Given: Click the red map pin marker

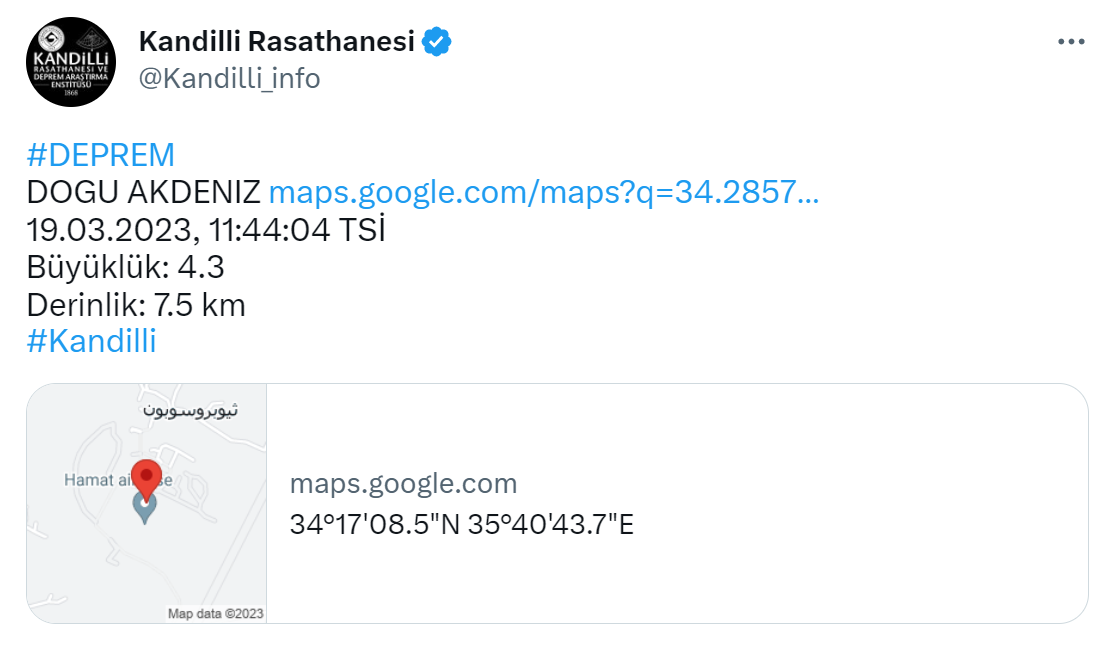Looking at the screenshot, I should pyautogui.click(x=147, y=480).
